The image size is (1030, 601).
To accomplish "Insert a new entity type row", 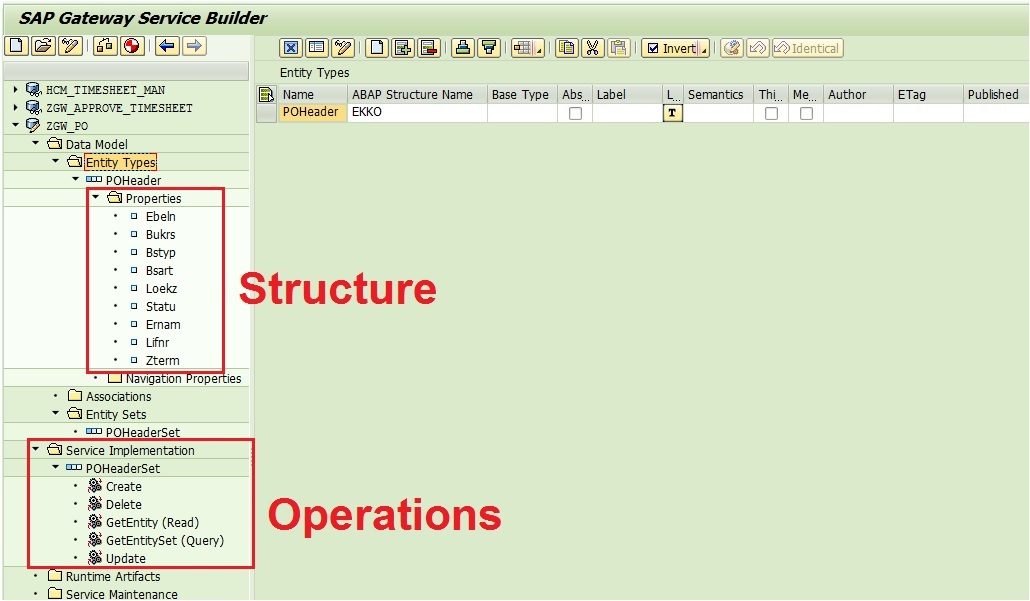I will [403, 47].
